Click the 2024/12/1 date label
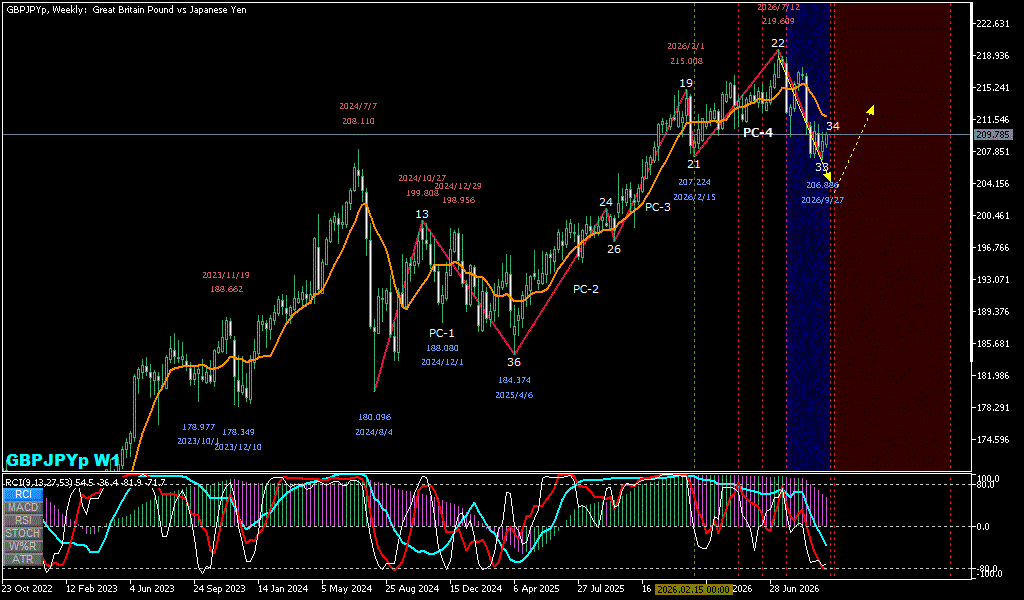Screen dimensions: 1024x600 click(442, 362)
